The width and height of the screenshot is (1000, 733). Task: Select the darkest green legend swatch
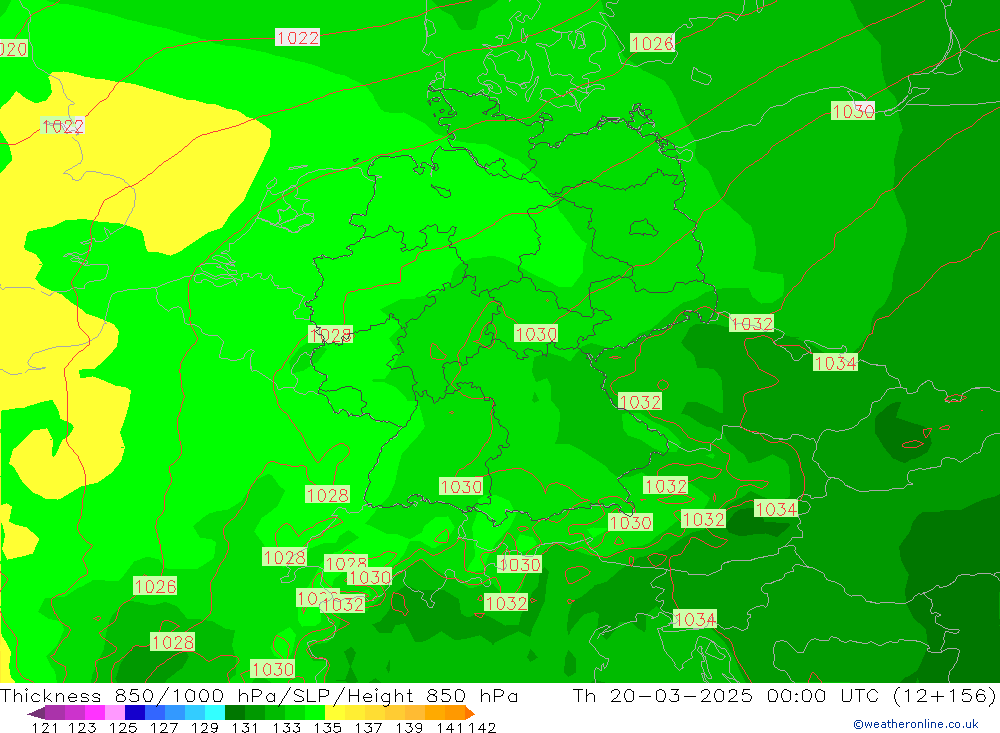click(x=235, y=713)
